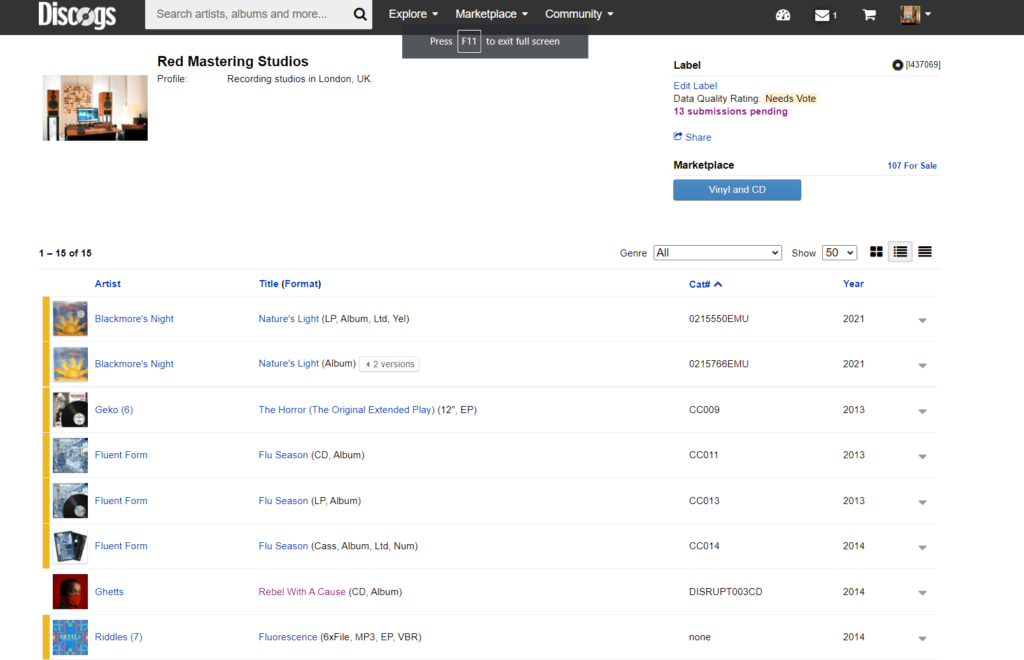Open Blackmore's Night artist for 0215550EMU
The image size is (1024, 660).
(x=134, y=319)
